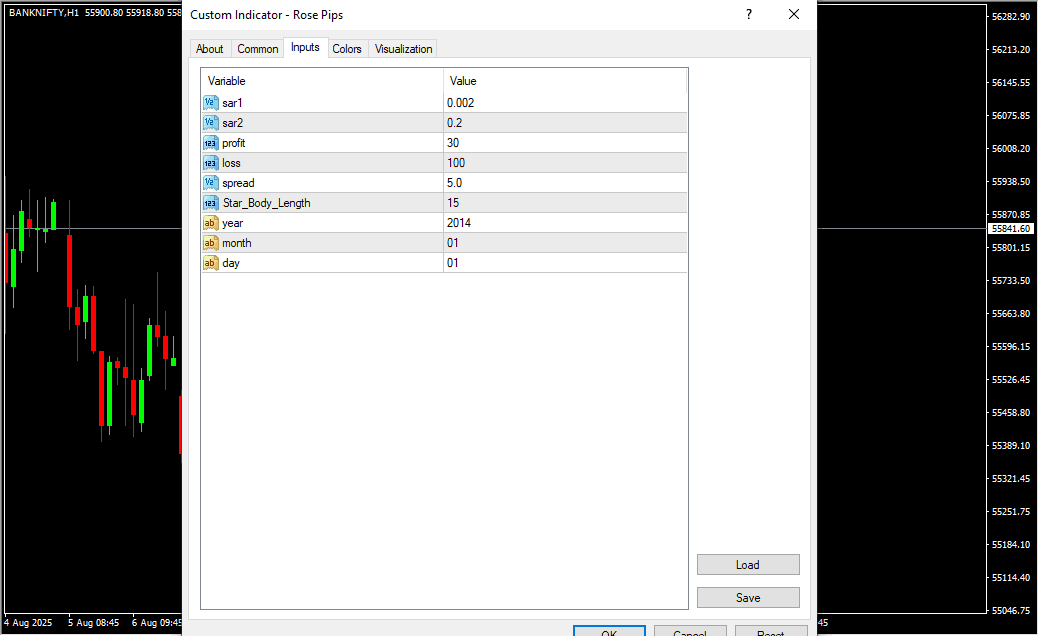Open the About tab

point(210,49)
